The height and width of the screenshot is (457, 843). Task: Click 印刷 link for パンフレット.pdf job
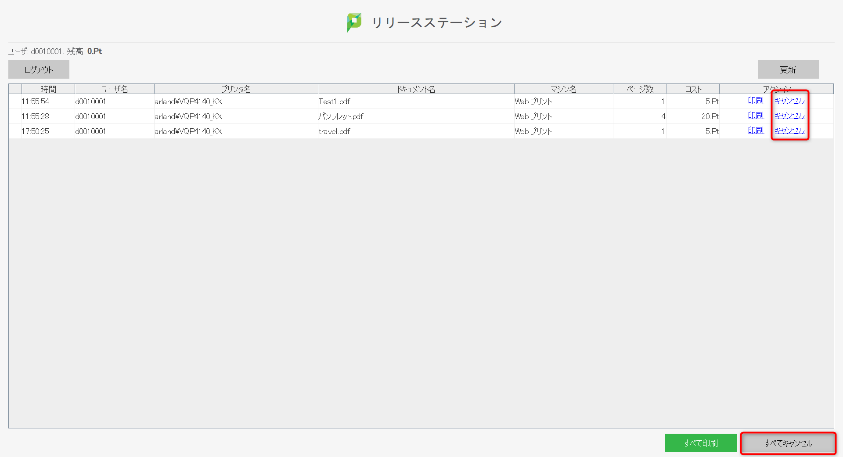755,116
